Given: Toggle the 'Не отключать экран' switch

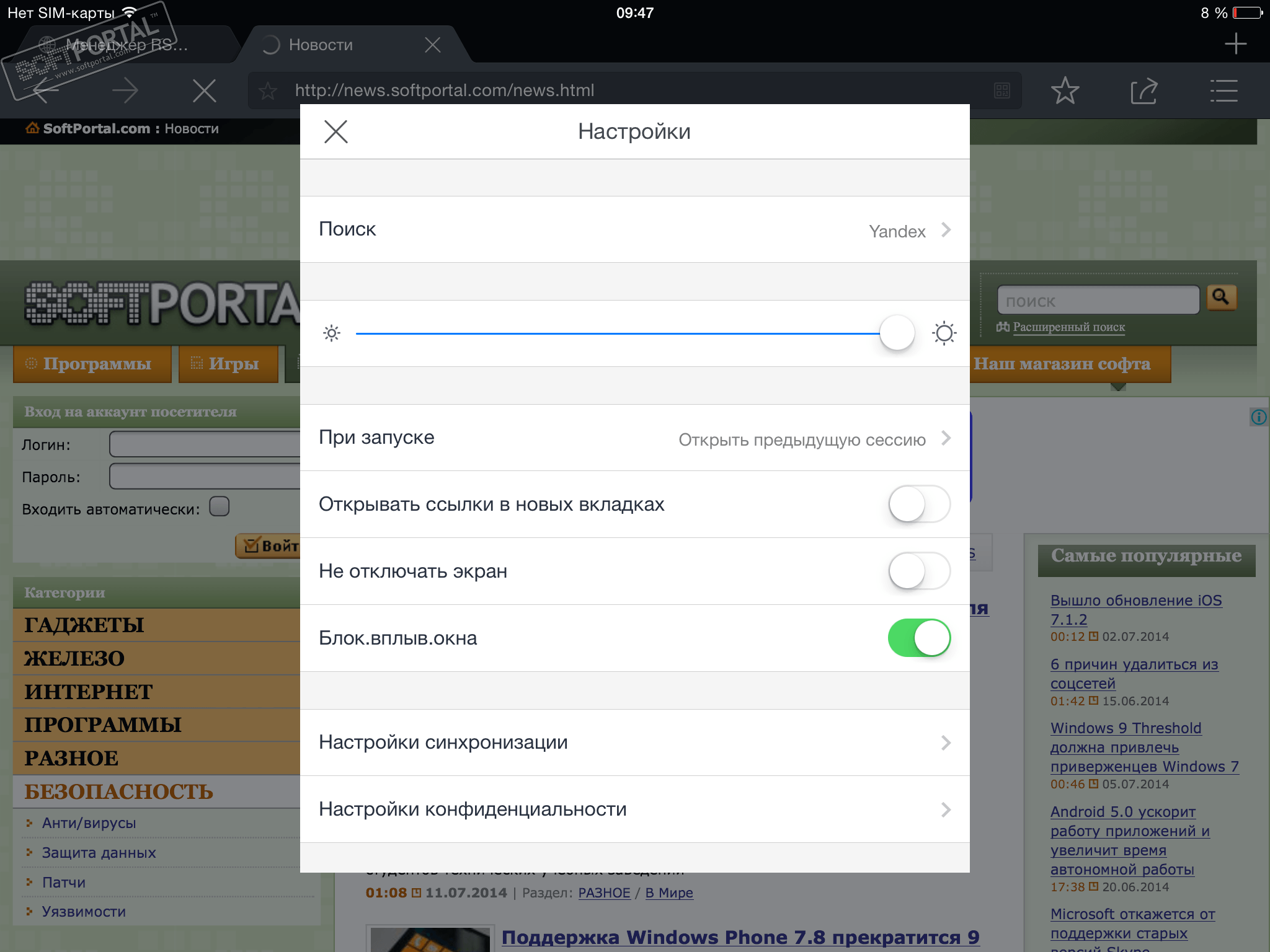Looking at the screenshot, I should tap(918, 571).
